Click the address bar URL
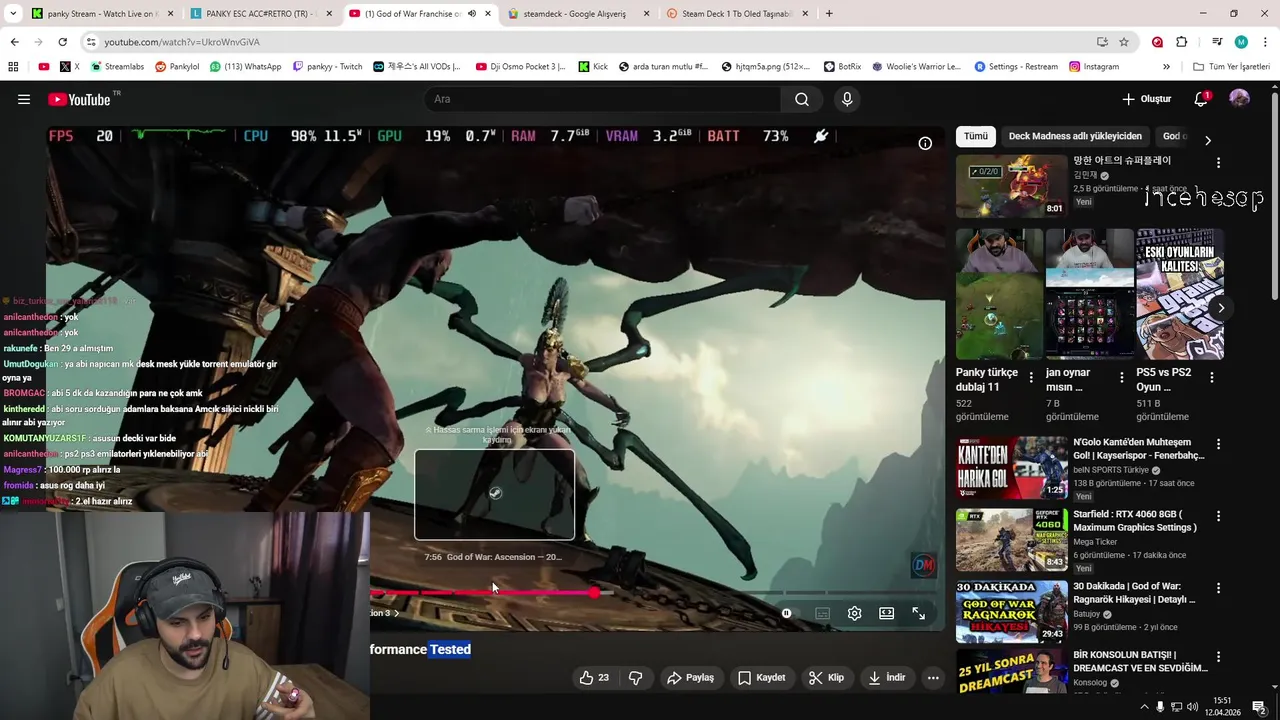 tap(181, 42)
